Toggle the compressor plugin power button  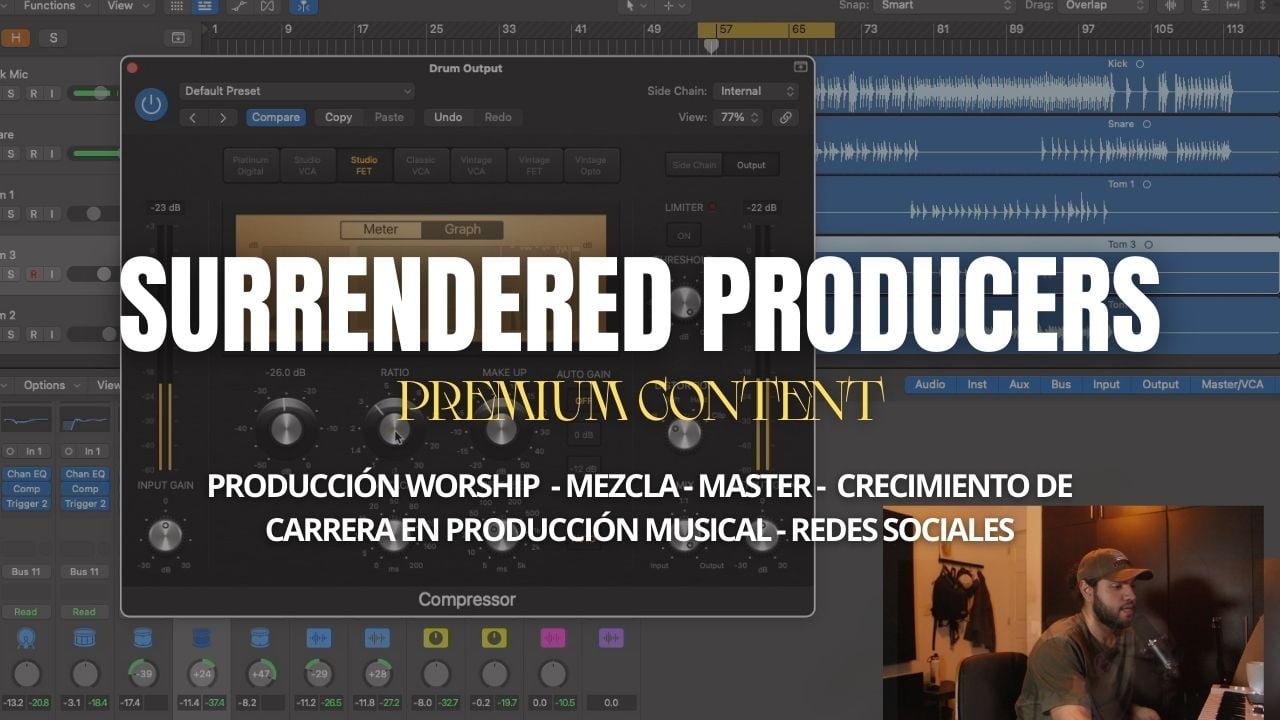(x=151, y=104)
